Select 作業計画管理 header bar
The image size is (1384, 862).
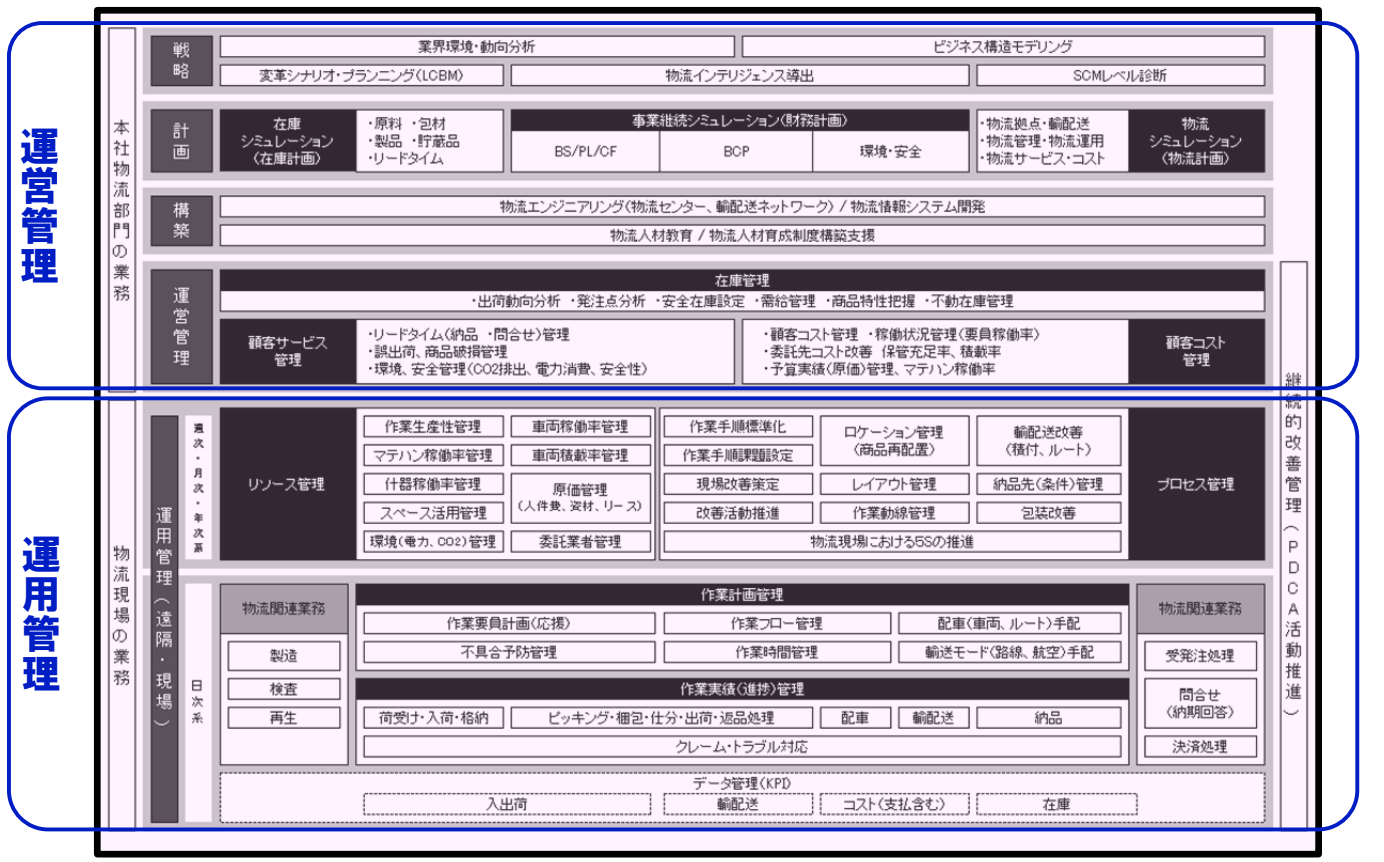742,595
